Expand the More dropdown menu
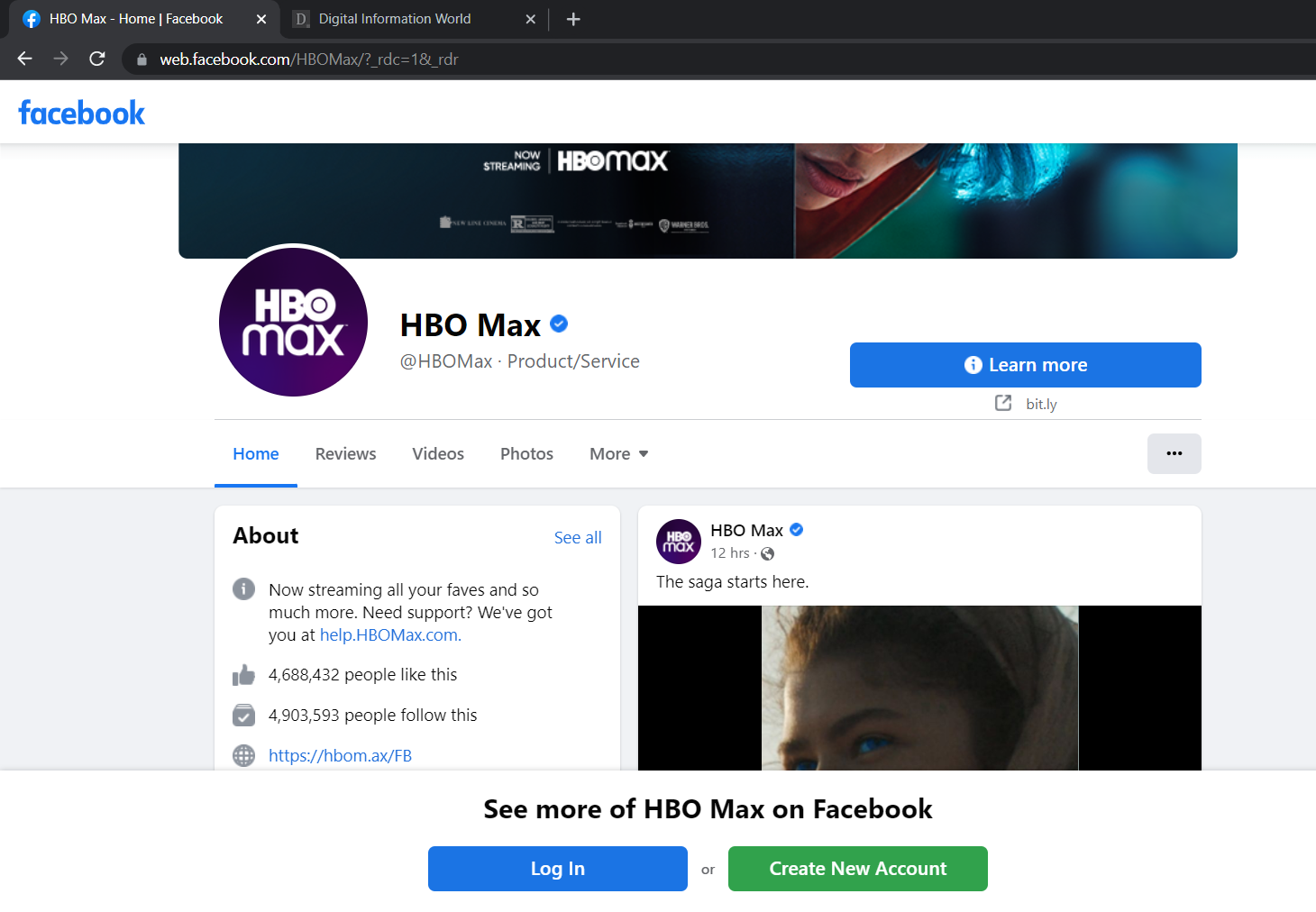The image size is (1316, 912). tap(619, 454)
